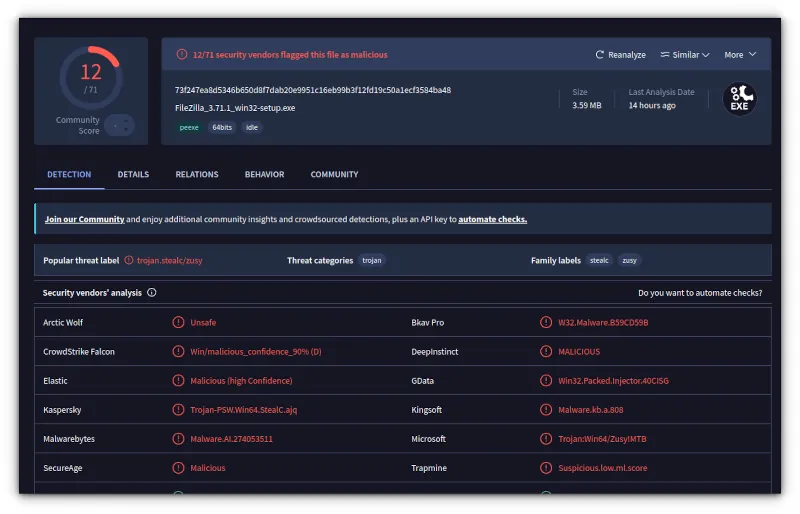Click the info icon beside Security vendors' analysis

[x=152, y=292]
